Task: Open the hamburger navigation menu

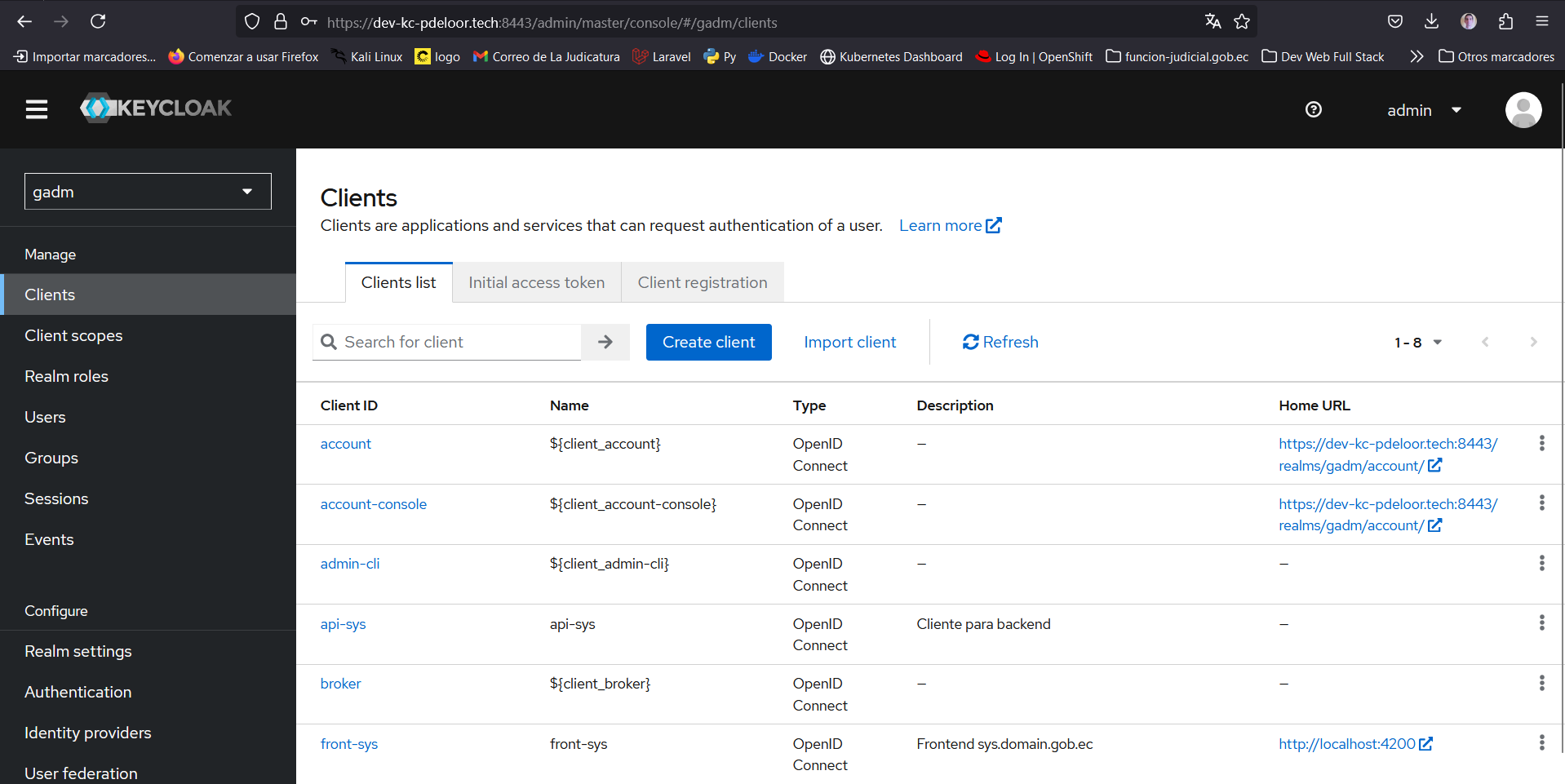Action: coord(37,109)
